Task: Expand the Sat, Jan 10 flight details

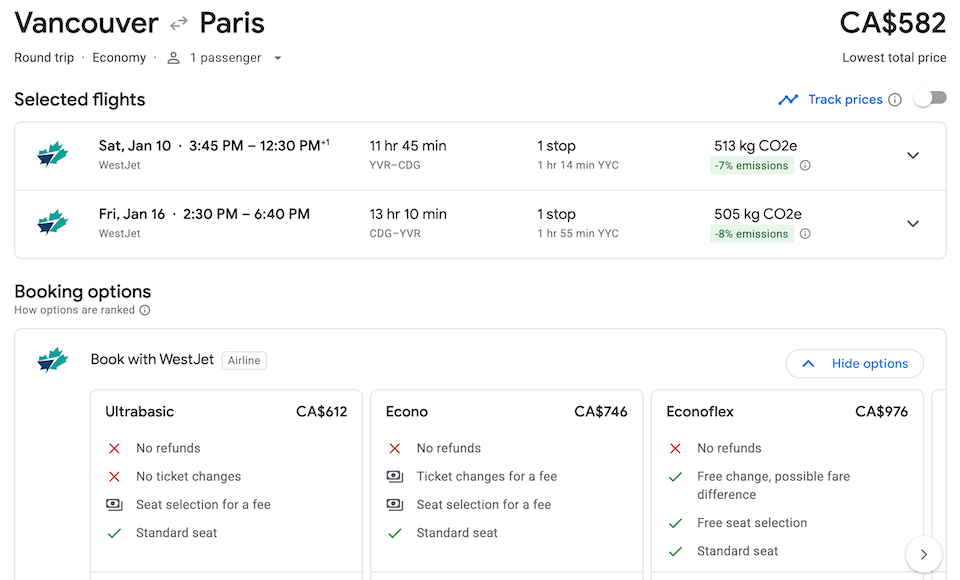Action: pyautogui.click(x=913, y=156)
